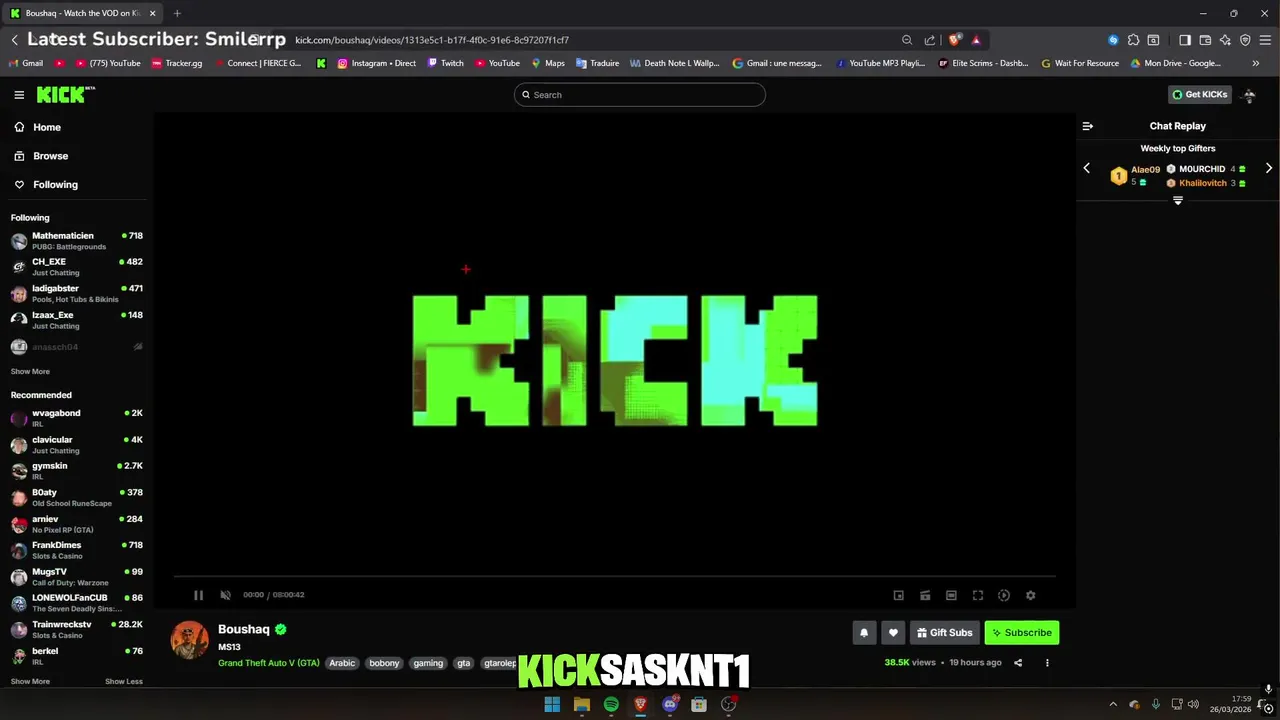
Task: Open the browser zoom control
Action: click(907, 40)
